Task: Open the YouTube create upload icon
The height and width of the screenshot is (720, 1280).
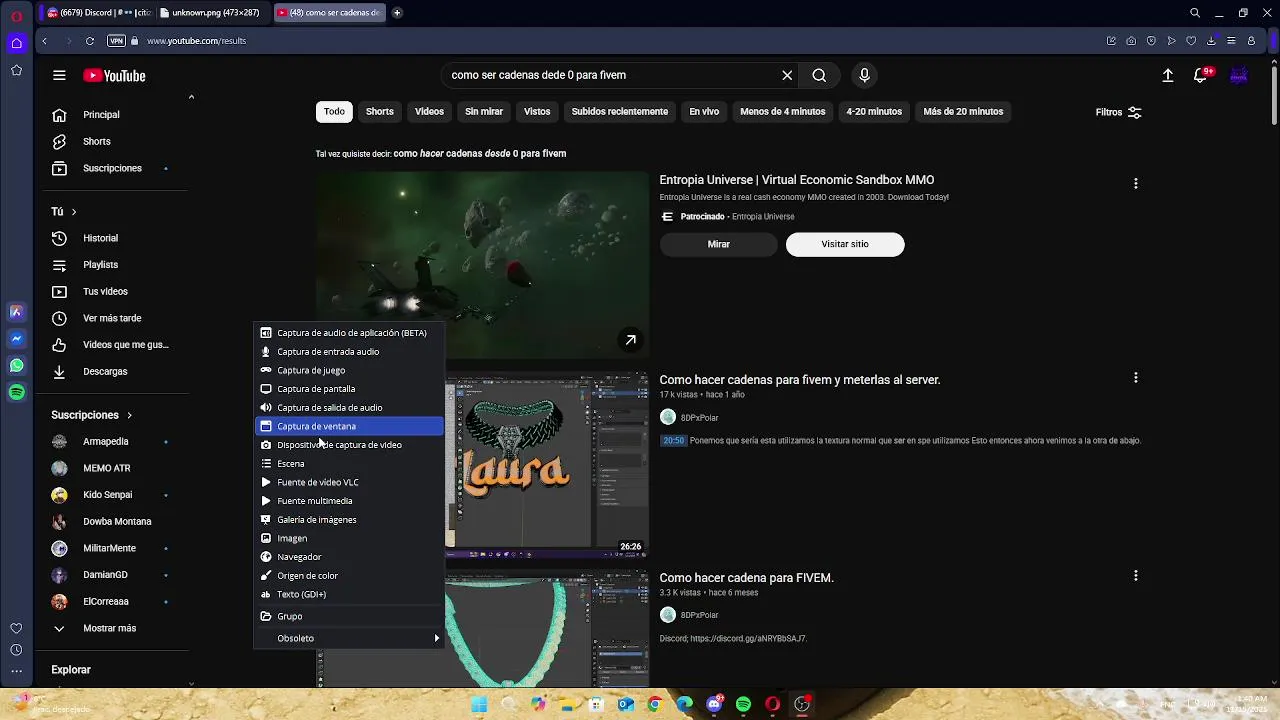Action: pyautogui.click(x=1167, y=75)
